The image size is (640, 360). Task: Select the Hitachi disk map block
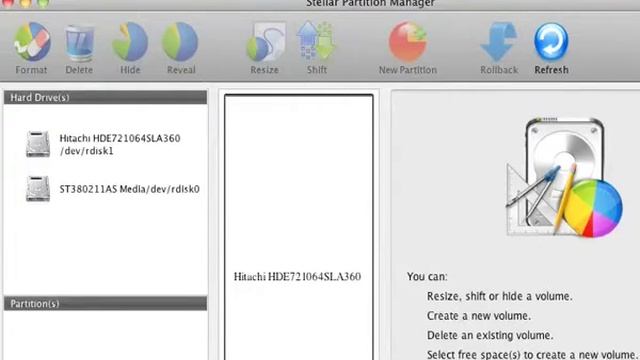299,227
